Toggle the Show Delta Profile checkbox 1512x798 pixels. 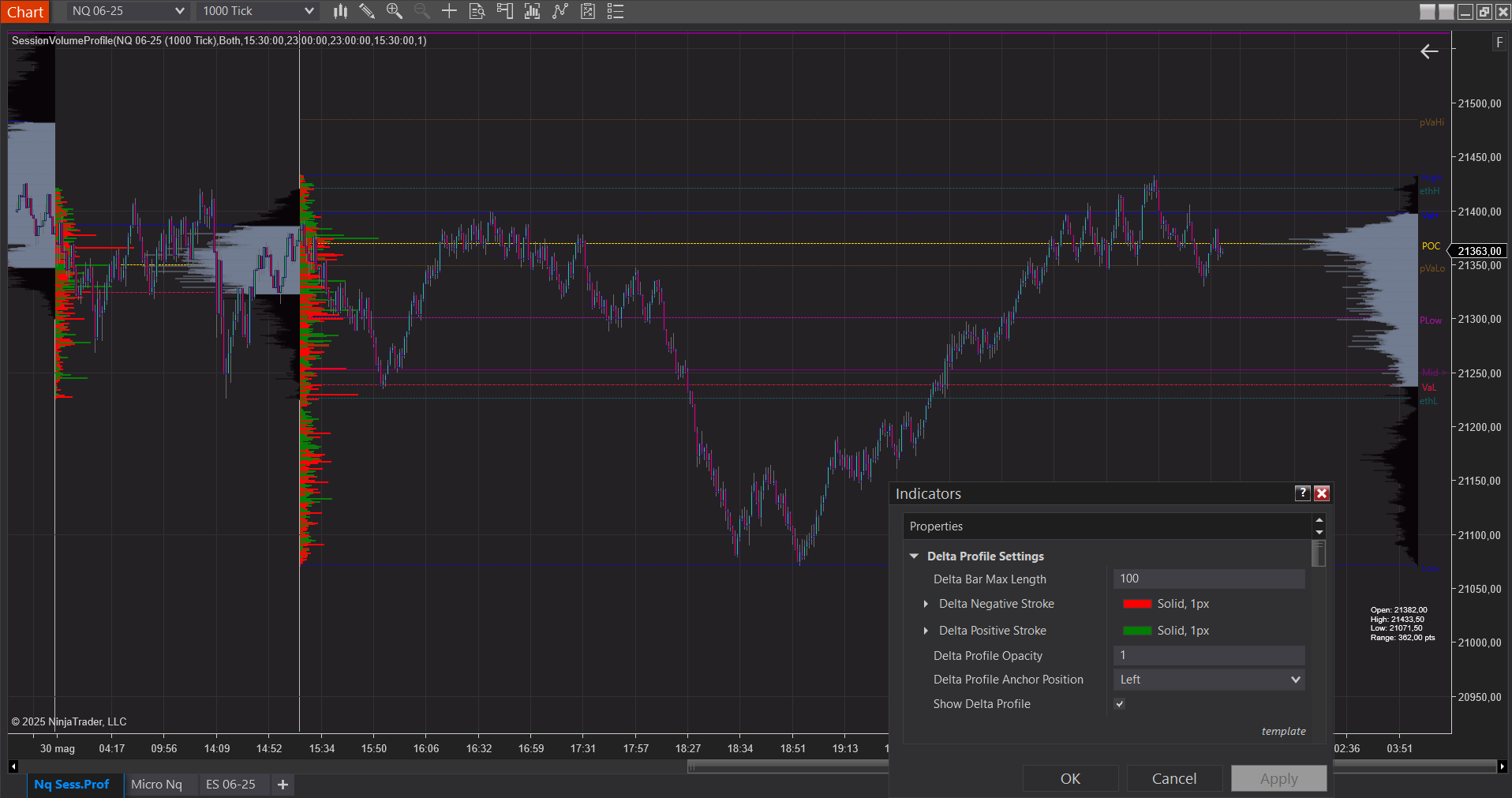[1120, 704]
